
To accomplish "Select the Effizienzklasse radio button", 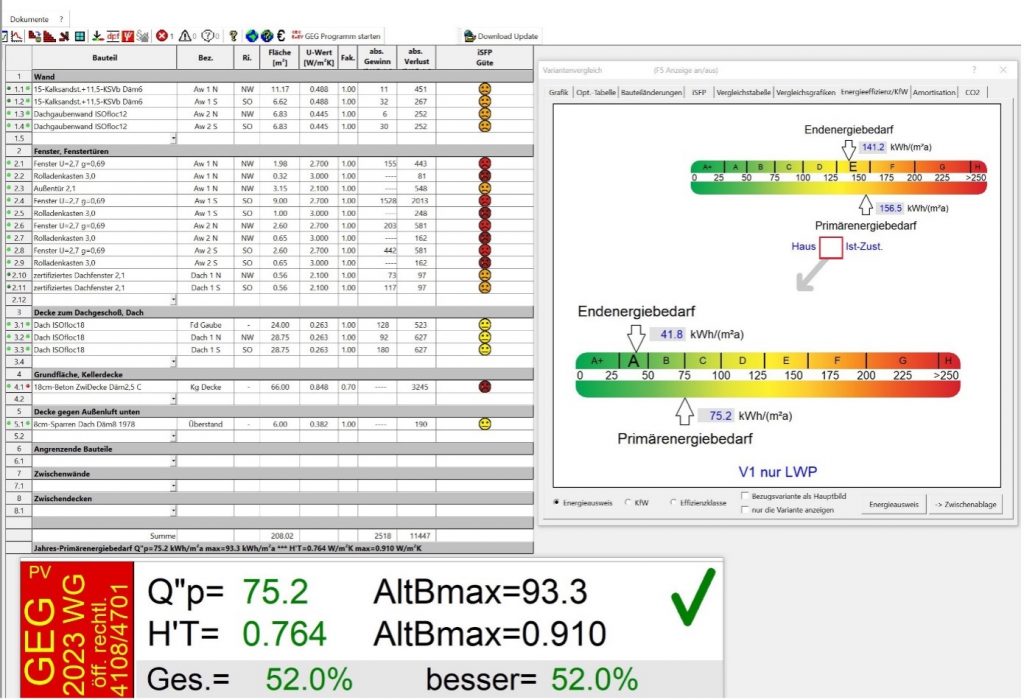I will point(675,503).
